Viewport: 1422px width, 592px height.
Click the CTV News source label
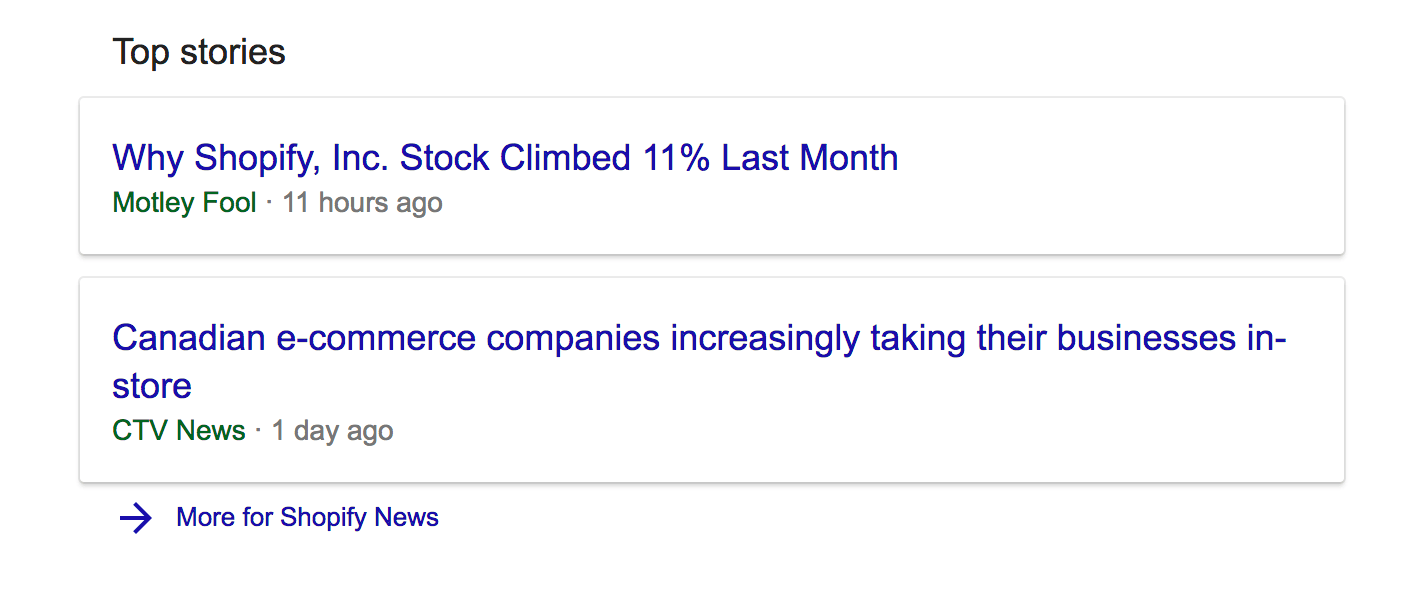(x=179, y=431)
